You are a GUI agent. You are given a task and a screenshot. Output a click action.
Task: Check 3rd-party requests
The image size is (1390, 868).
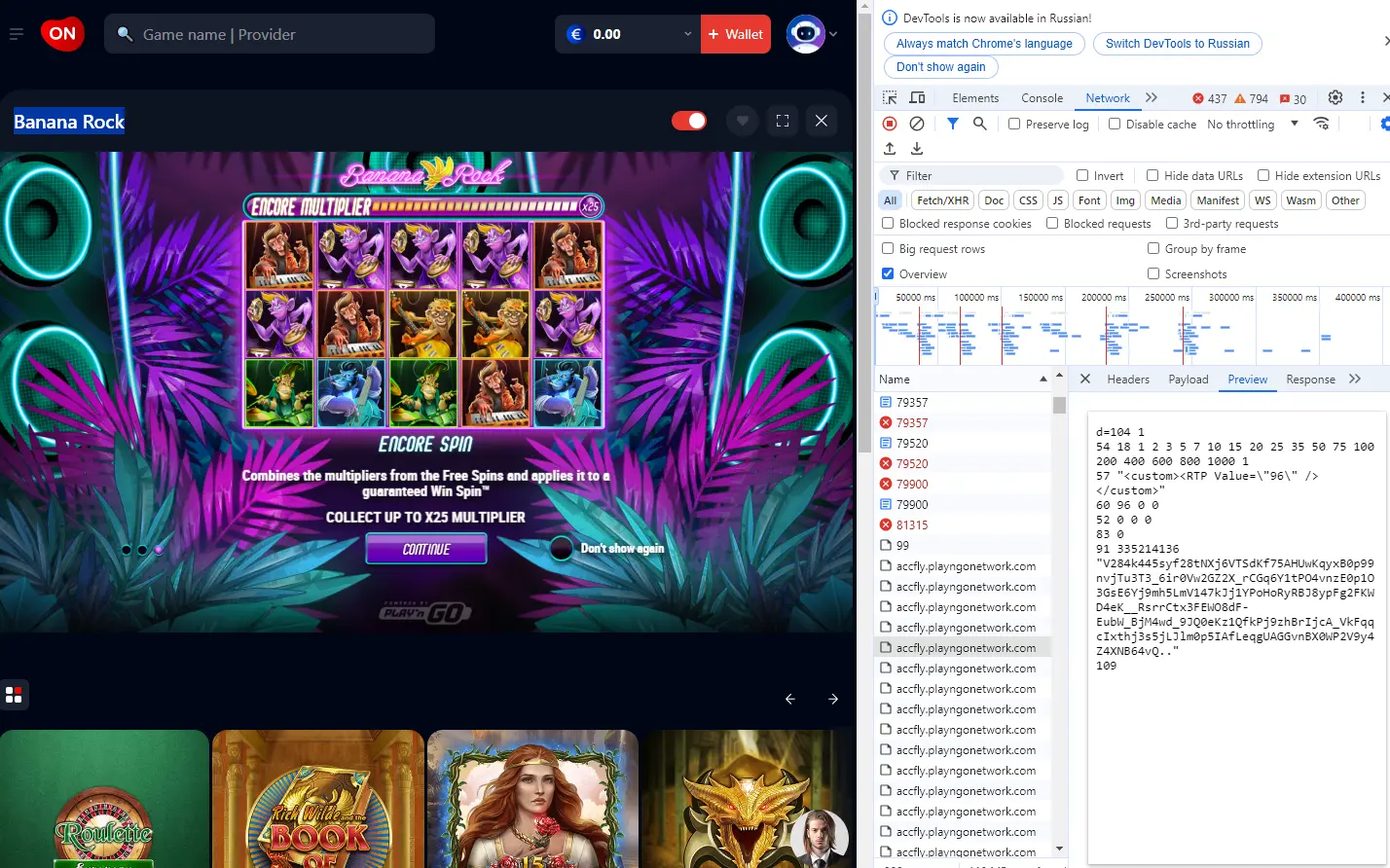[1172, 223]
